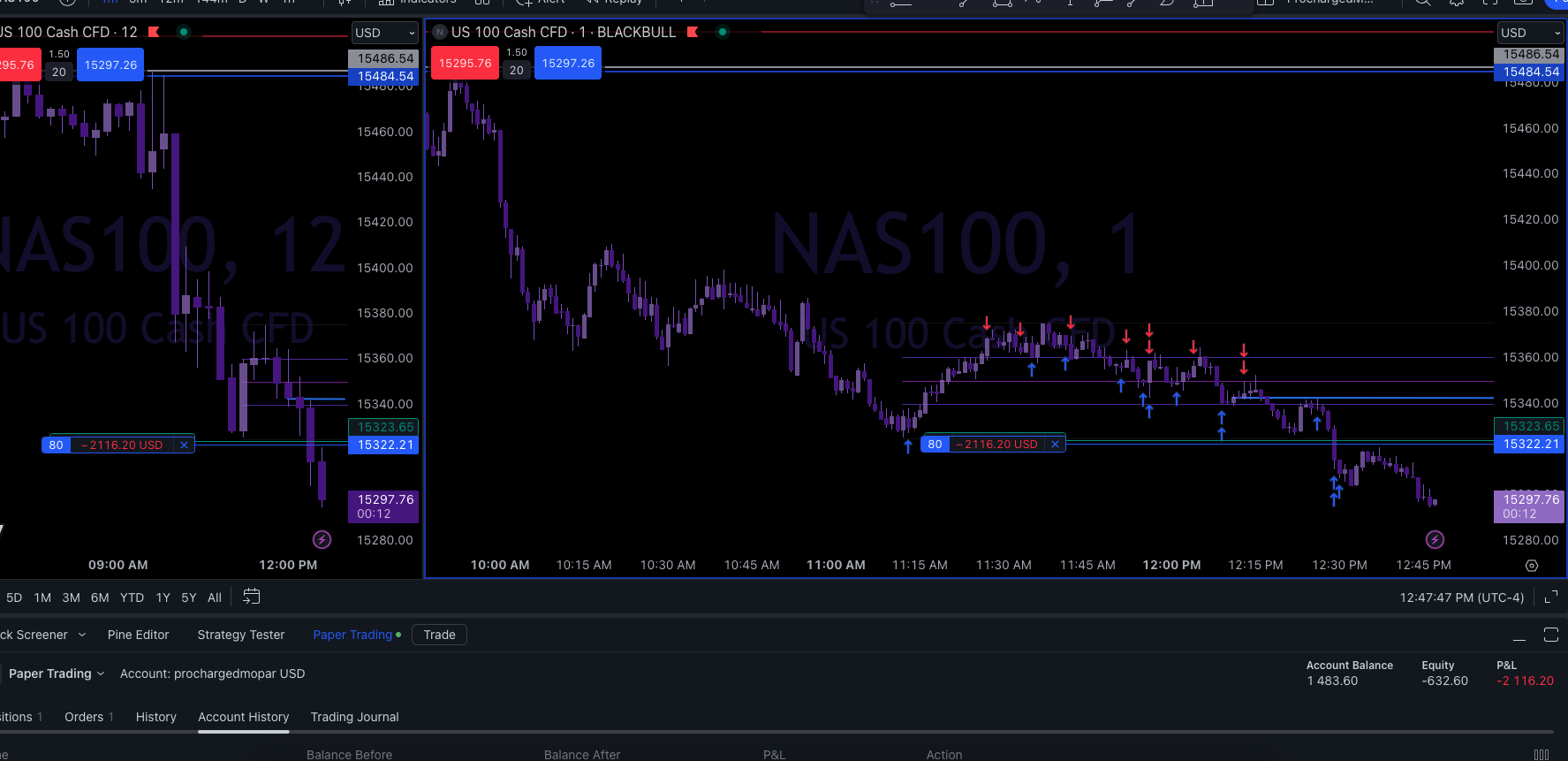
Task: Click the N symbol badge before right chart title
Action: [x=439, y=32]
